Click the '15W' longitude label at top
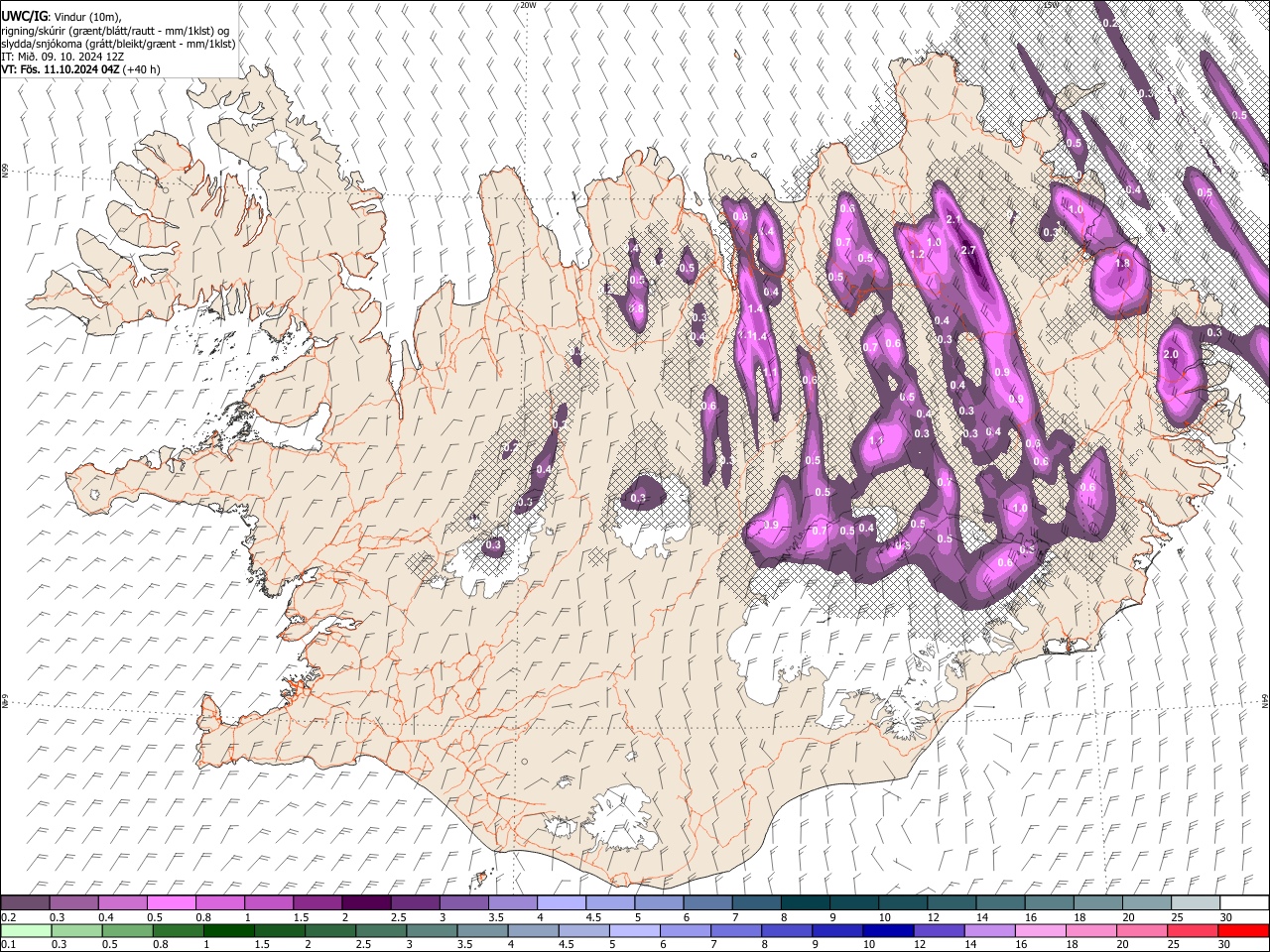The height and width of the screenshot is (952, 1270). (1051, 5)
